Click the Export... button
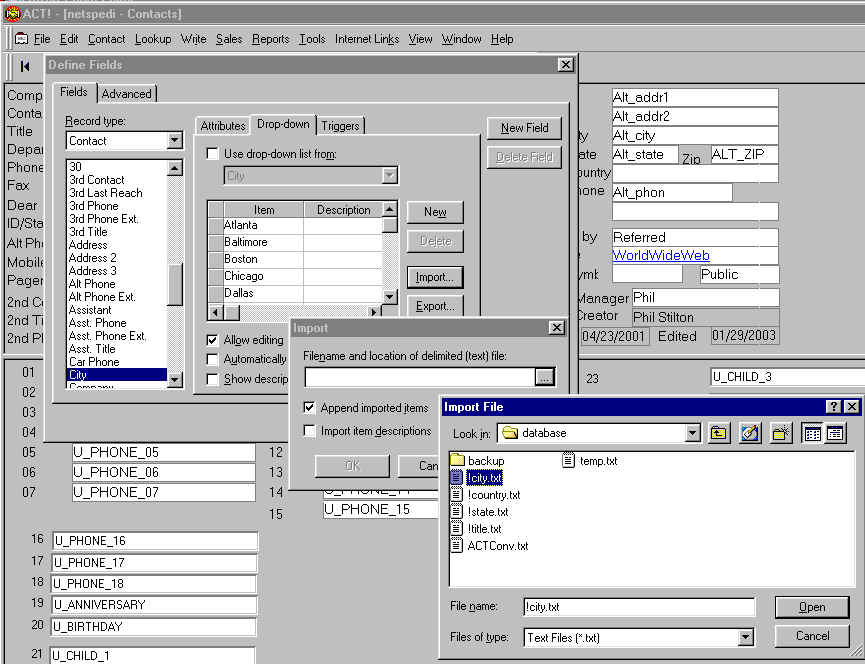Screen dimensions: 865x664 (x=435, y=306)
